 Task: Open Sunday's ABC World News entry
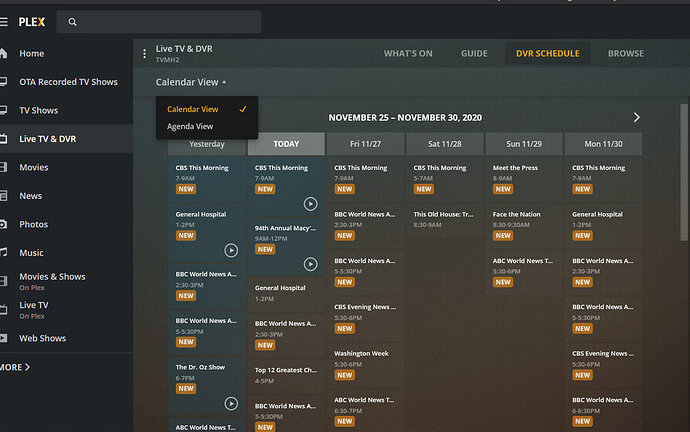point(524,272)
